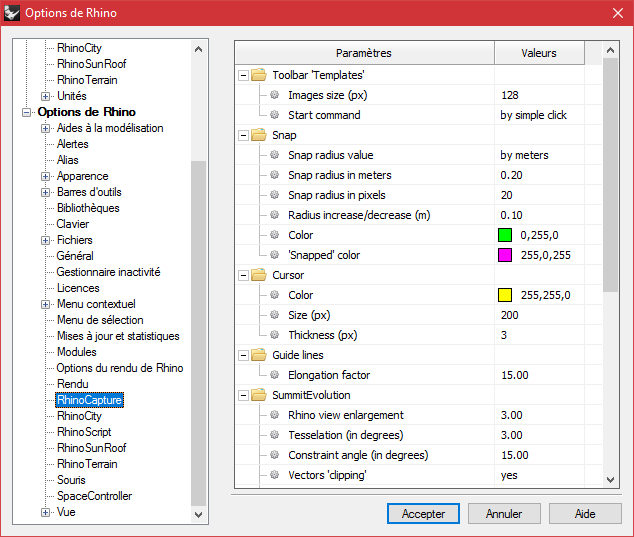Click gear icon beside Start command
The height and width of the screenshot is (537, 634).
[275, 115]
